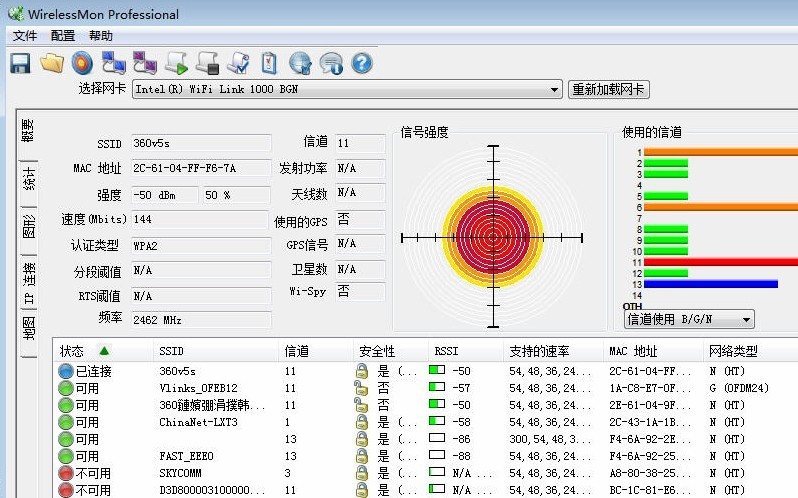Open the 文件 menu
The width and height of the screenshot is (798, 498).
[25, 36]
